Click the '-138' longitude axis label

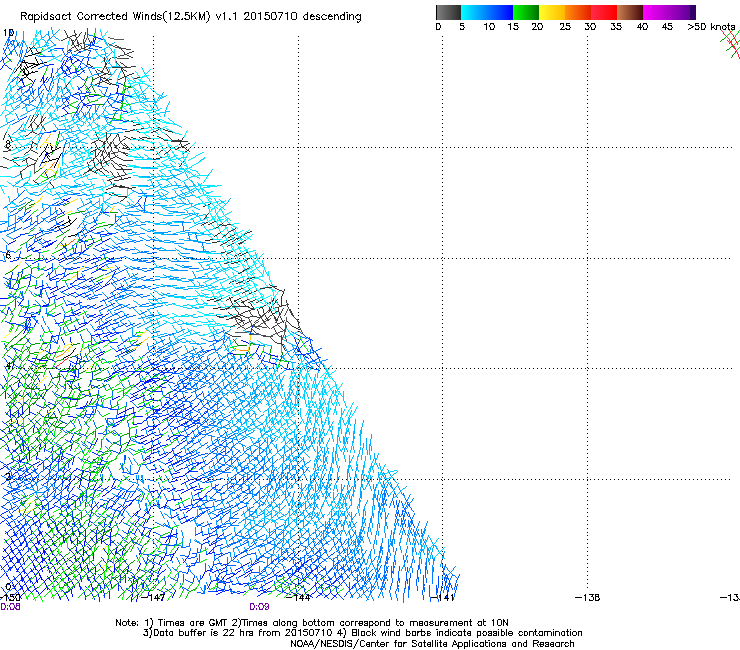[588, 598]
